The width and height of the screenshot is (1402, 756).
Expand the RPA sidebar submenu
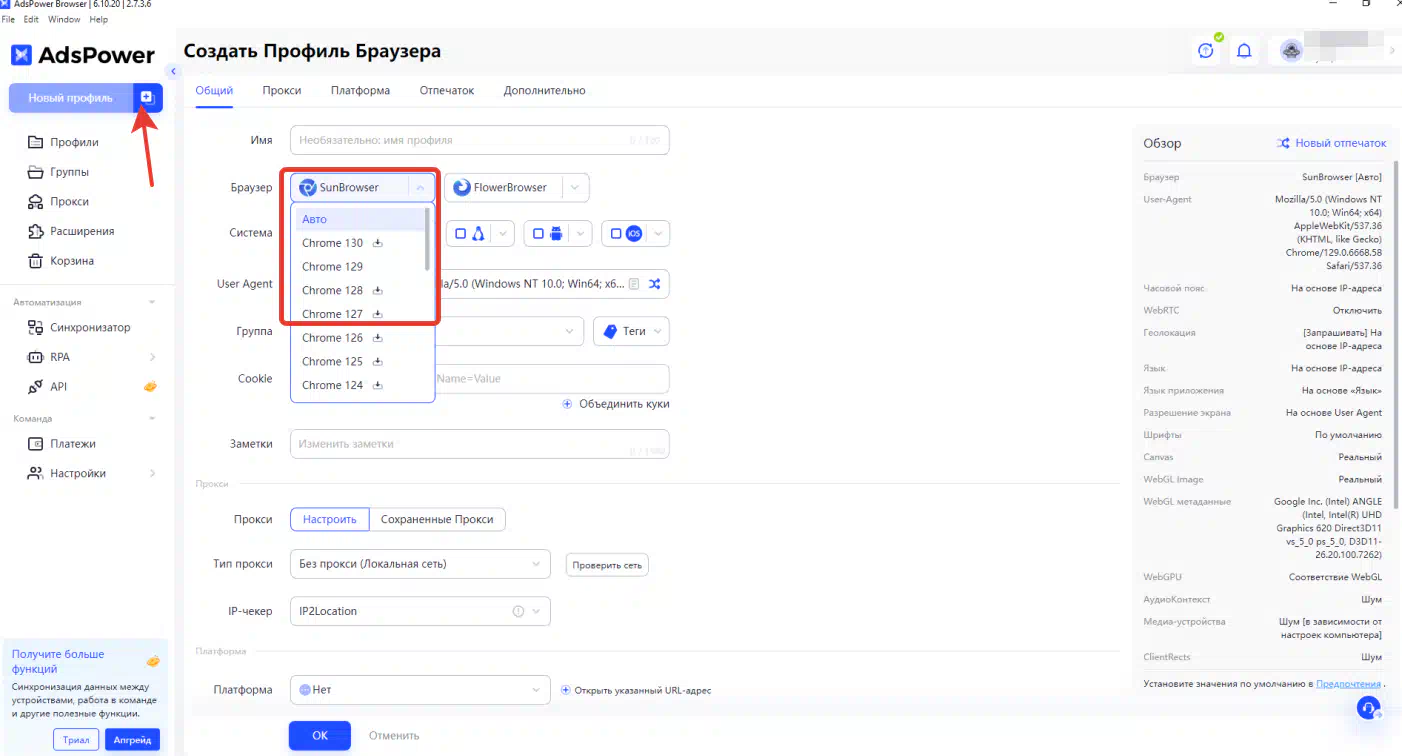pyautogui.click(x=153, y=357)
